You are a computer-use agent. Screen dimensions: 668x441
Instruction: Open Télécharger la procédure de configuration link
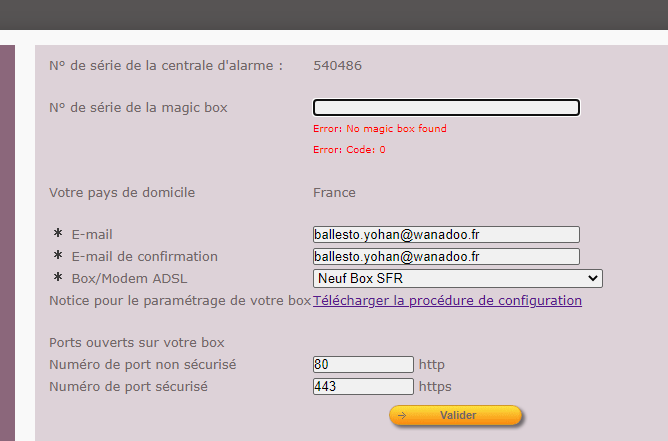point(447,300)
